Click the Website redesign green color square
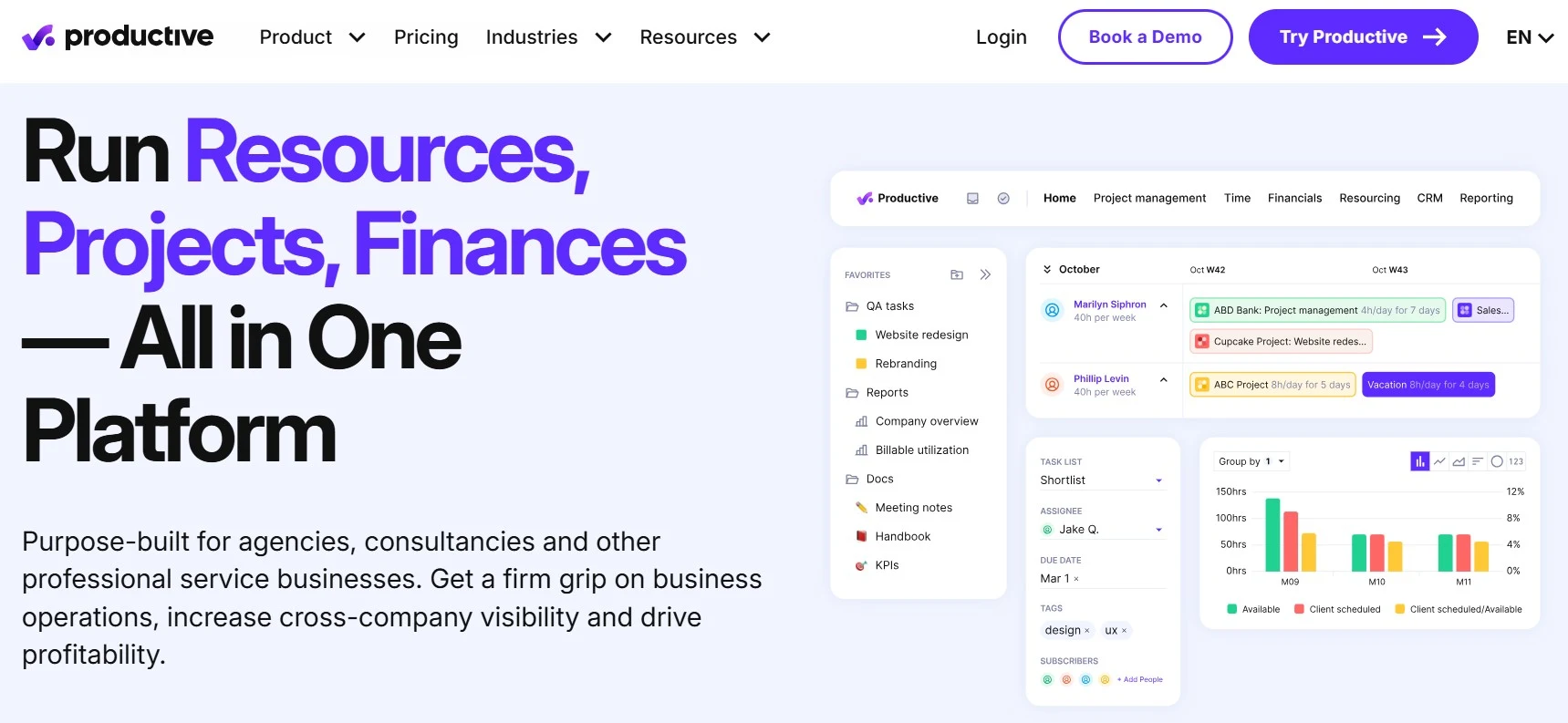 tap(861, 336)
